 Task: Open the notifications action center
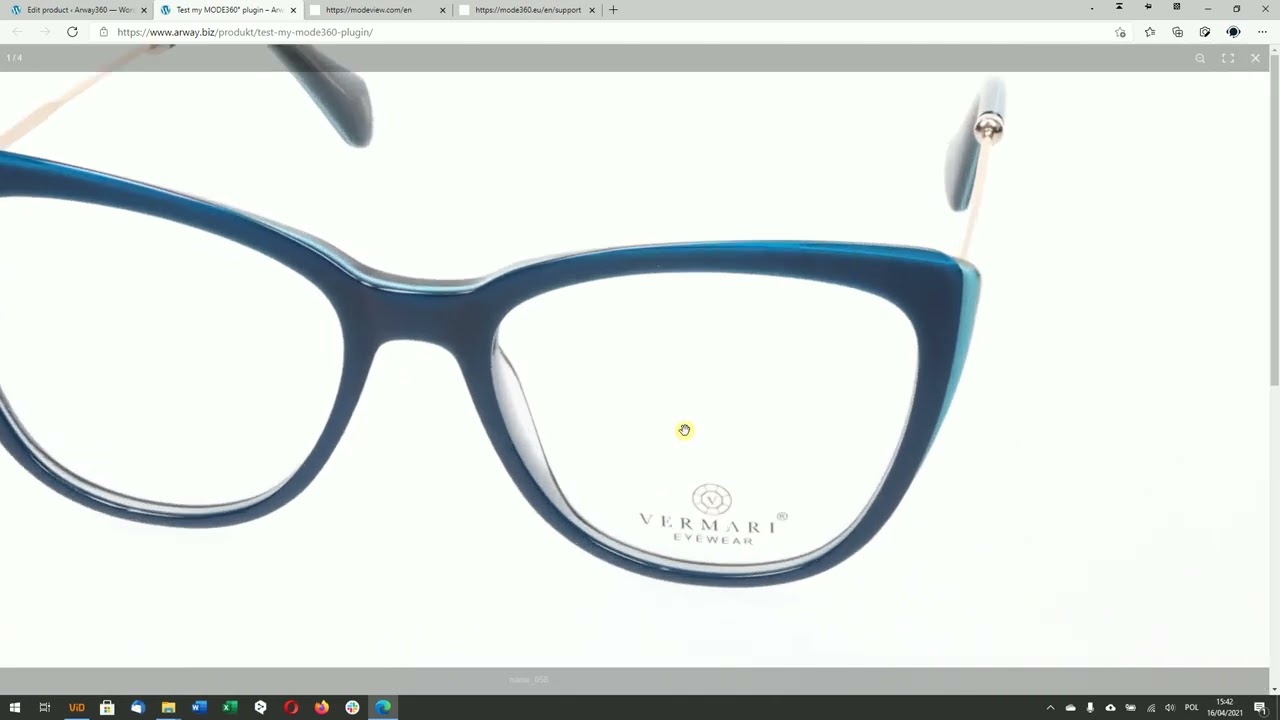tap(1261, 708)
